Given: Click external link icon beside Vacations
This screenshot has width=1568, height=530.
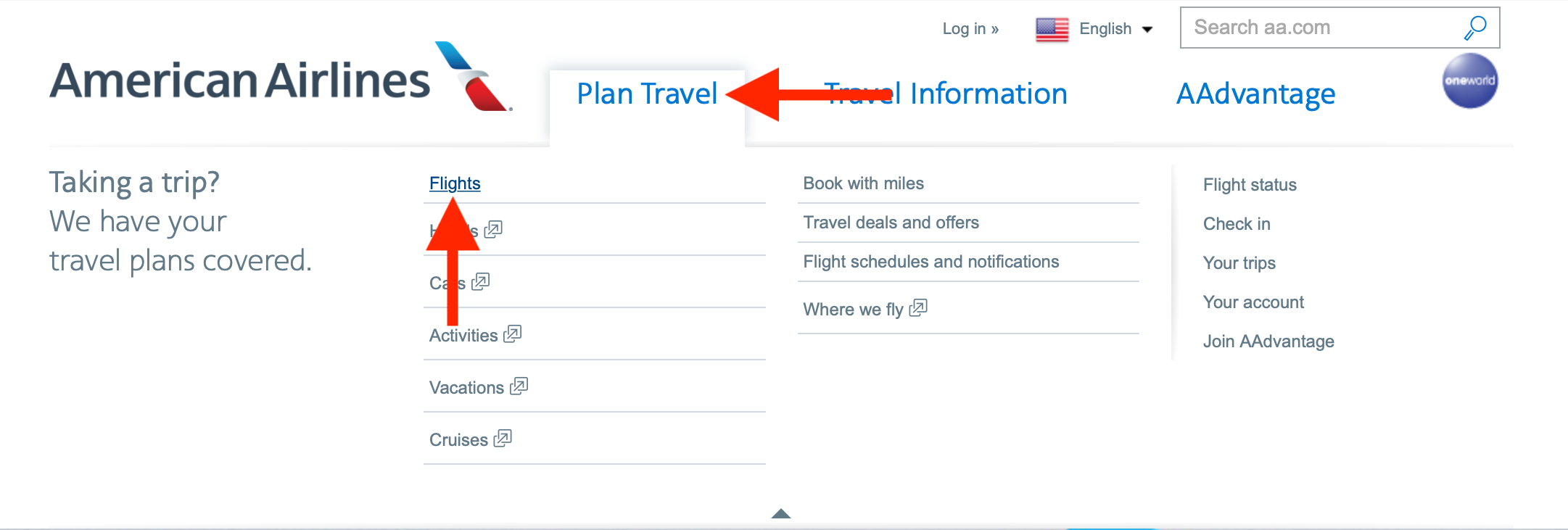Looking at the screenshot, I should point(519,386).
